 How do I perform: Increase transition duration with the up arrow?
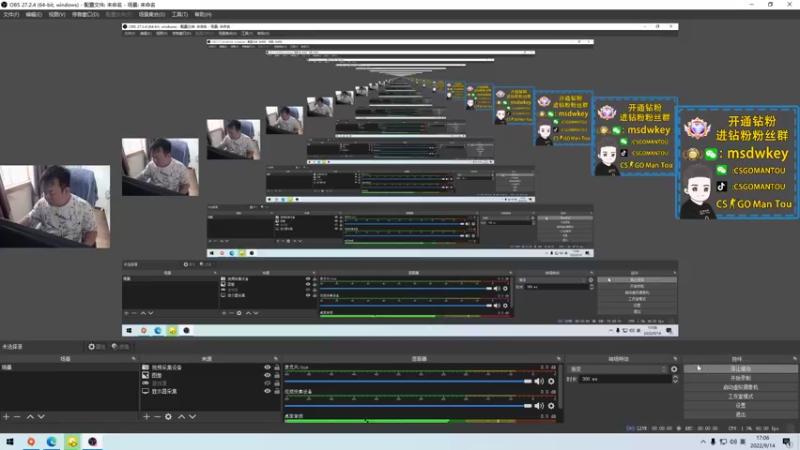coord(675,377)
